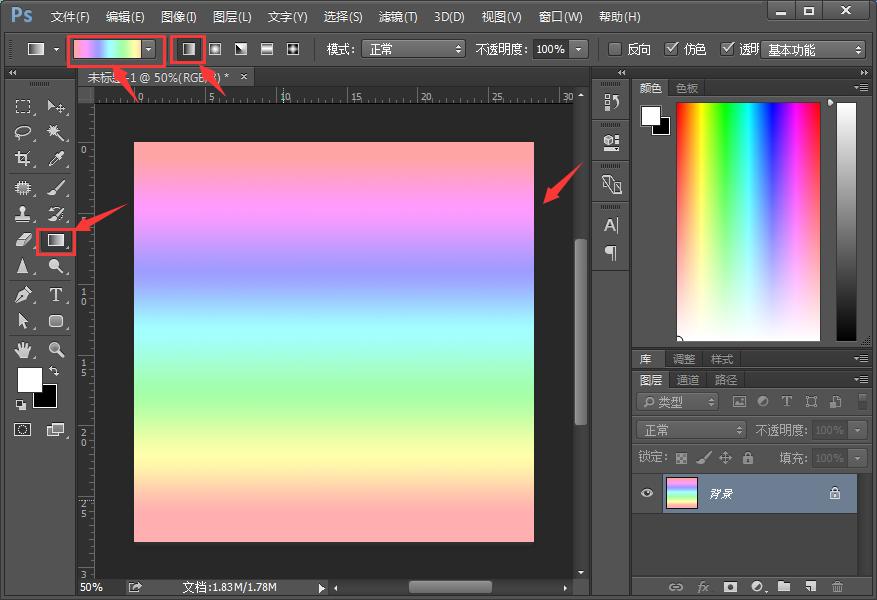Choose the Eyedropper tool
The height and width of the screenshot is (600, 877).
click(x=56, y=159)
